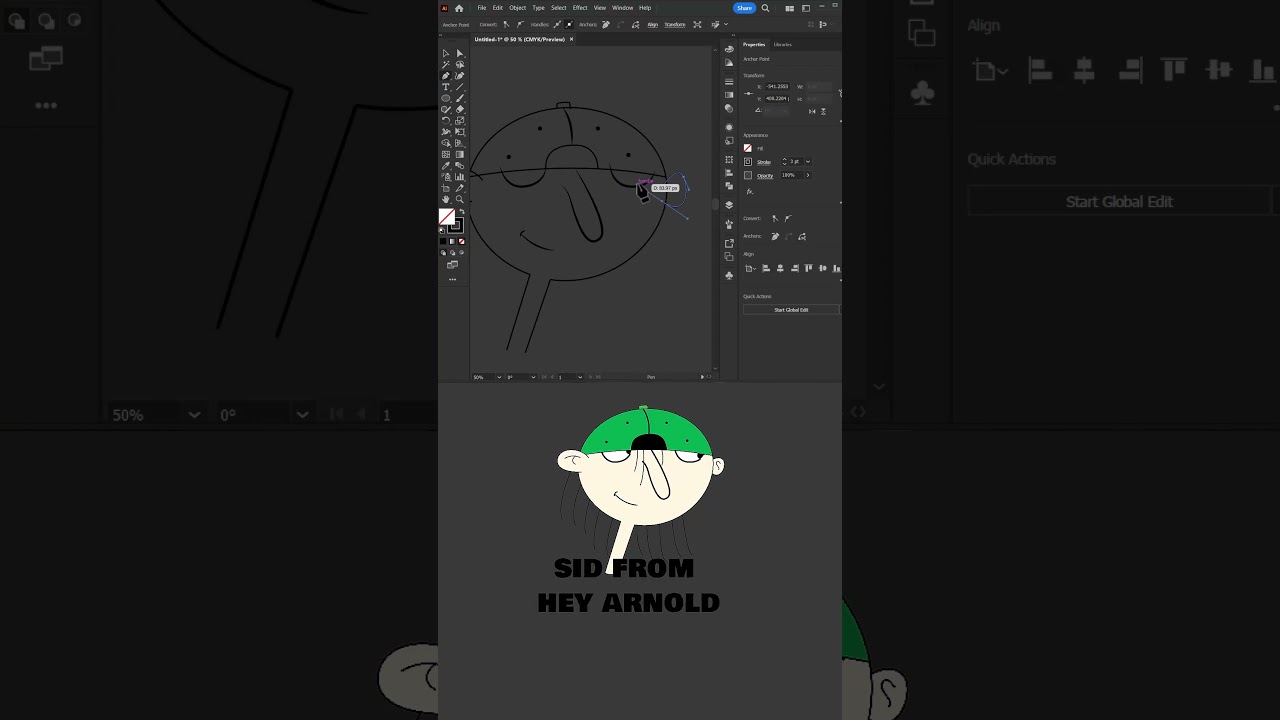This screenshot has width=1280, height=720.
Task: Open the search magnifier icon
Action: [765, 8]
